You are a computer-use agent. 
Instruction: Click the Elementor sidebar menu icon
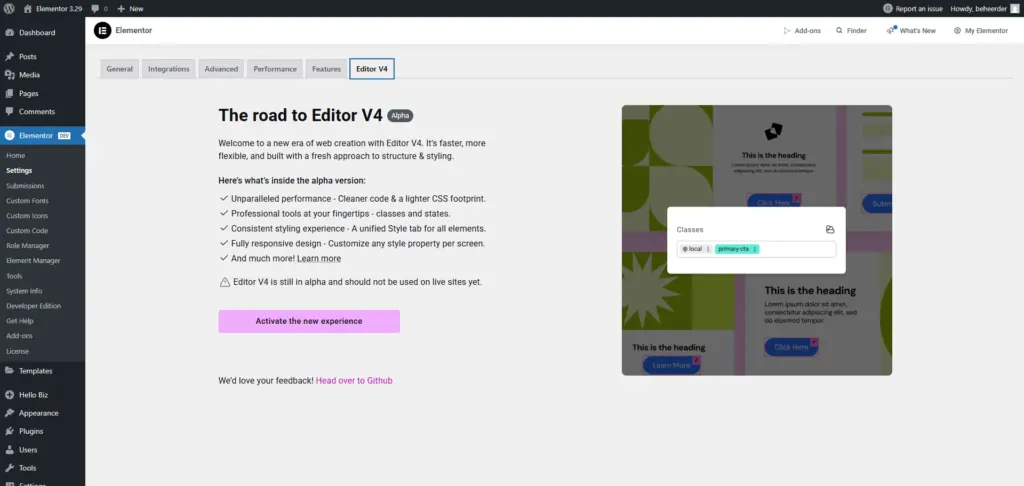9,135
